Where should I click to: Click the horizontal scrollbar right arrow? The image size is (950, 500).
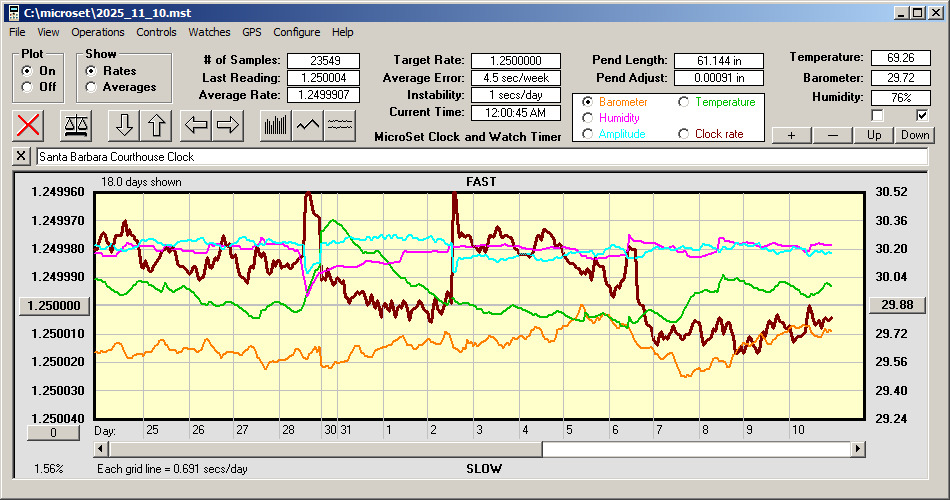(857, 449)
